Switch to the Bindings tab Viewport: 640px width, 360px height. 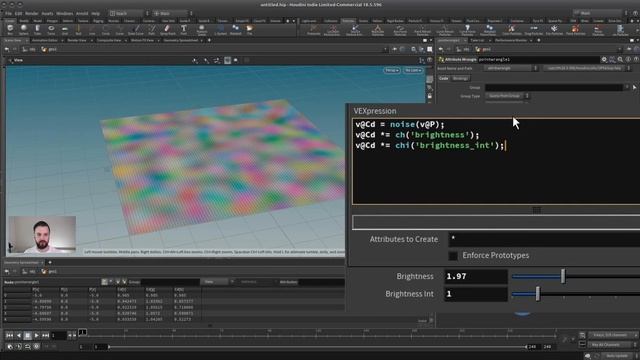pos(460,78)
